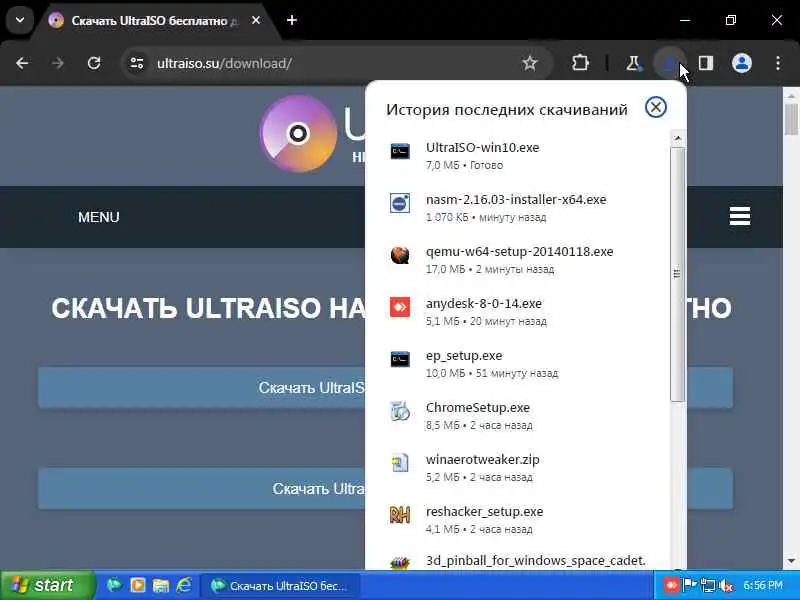
Task: Click the first Скачать UltraISO button
Action: (x=202, y=387)
